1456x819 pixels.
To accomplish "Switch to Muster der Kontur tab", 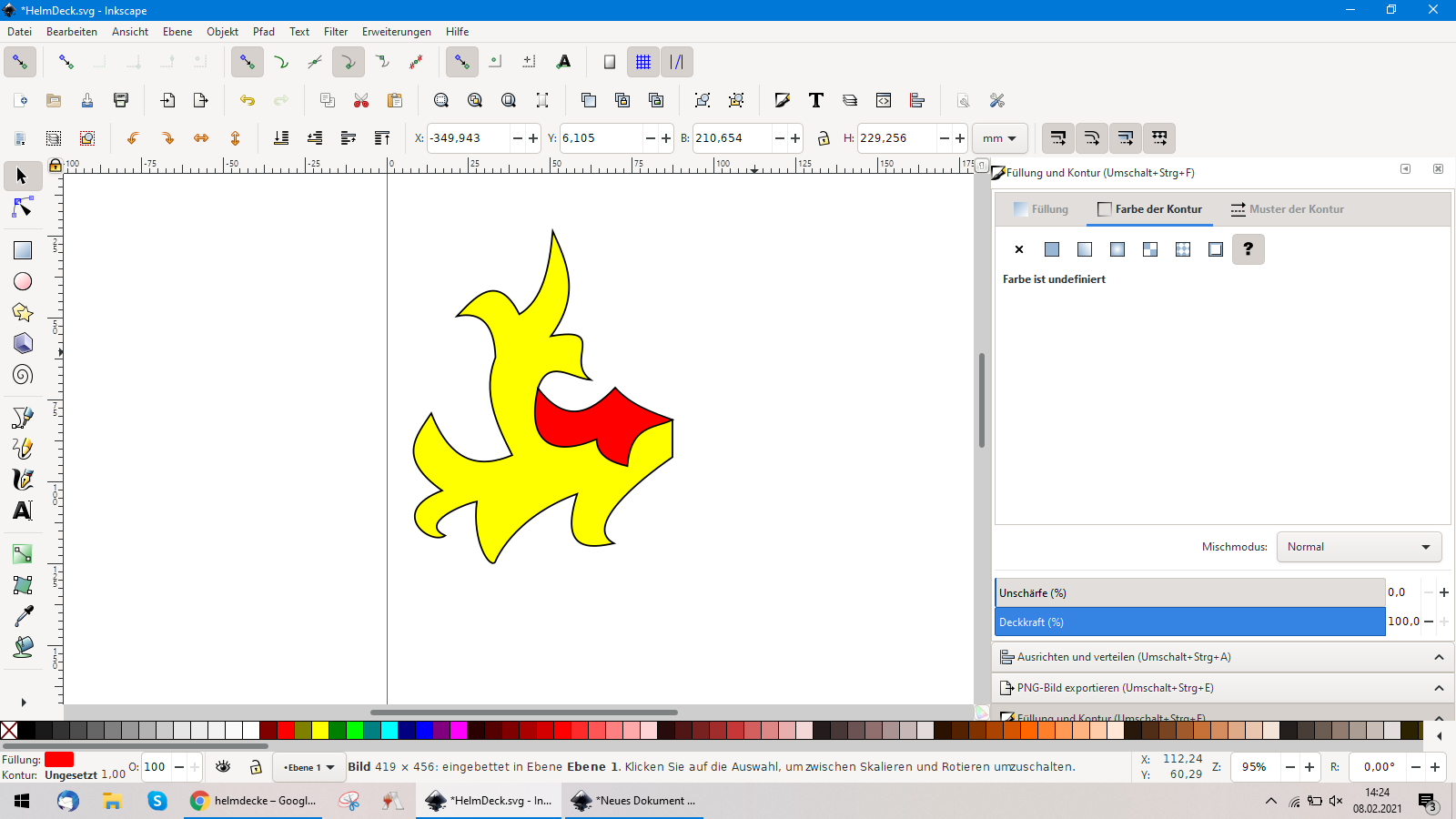I will [1287, 209].
